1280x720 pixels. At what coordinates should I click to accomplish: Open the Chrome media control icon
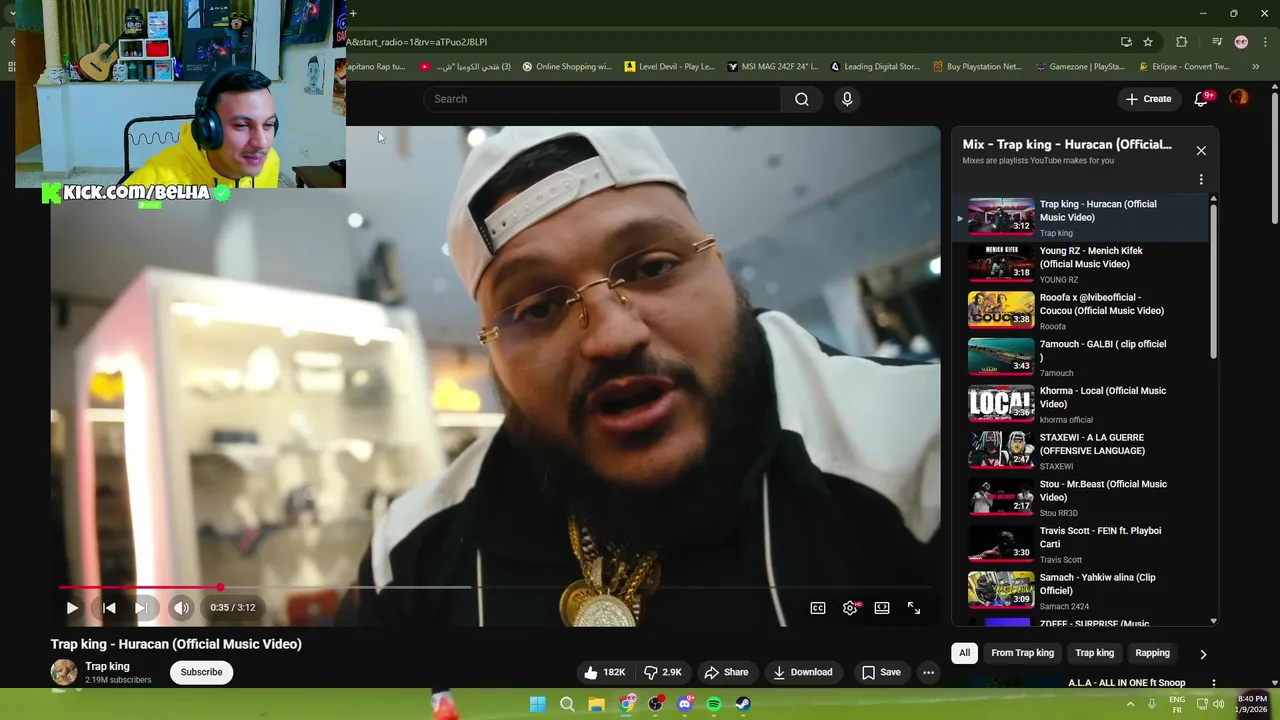click(1216, 42)
